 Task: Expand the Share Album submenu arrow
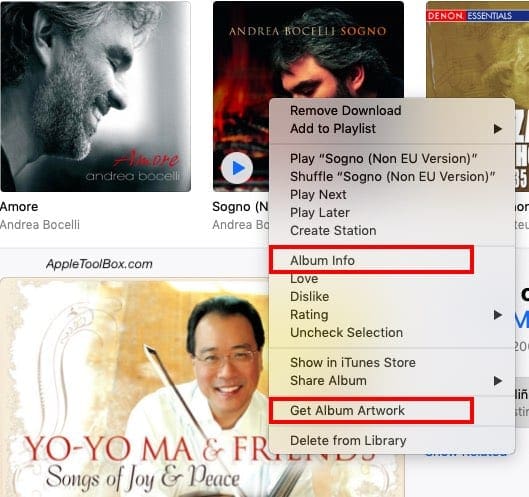pyautogui.click(x=497, y=381)
